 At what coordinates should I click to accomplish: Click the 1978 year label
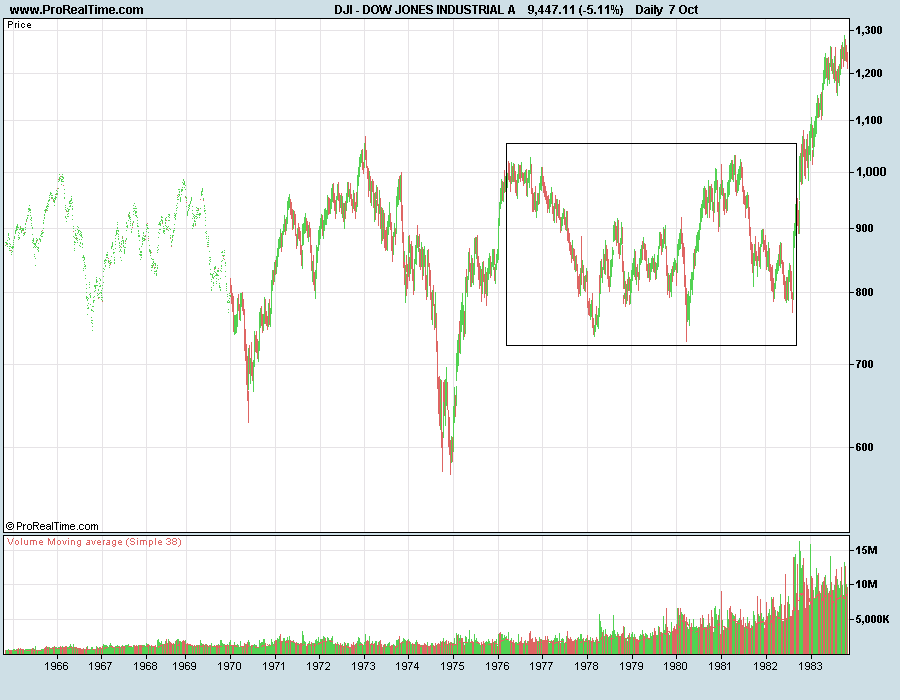point(586,666)
